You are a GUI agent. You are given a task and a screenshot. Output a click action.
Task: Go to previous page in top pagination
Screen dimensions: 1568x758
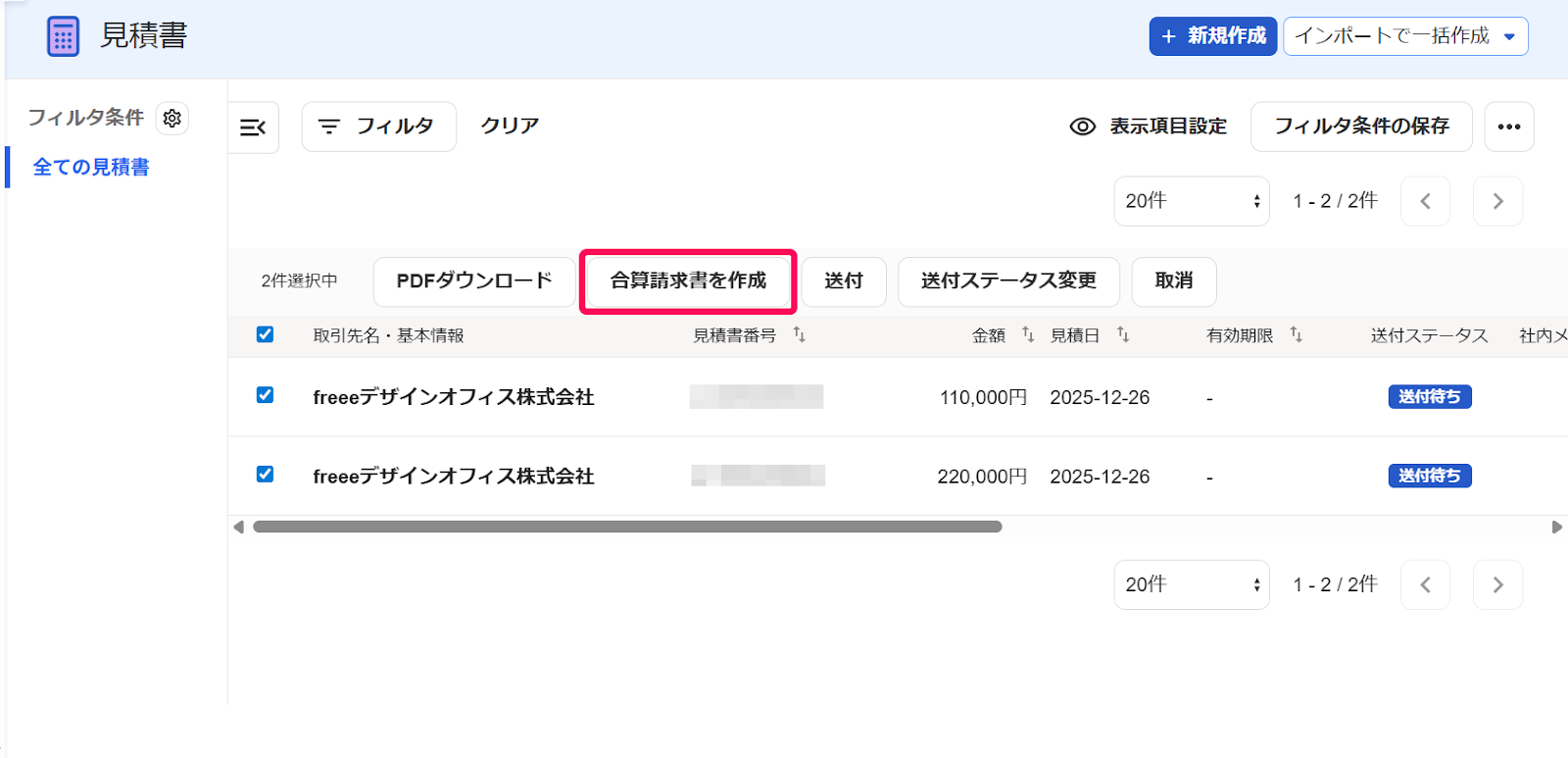(x=1425, y=201)
